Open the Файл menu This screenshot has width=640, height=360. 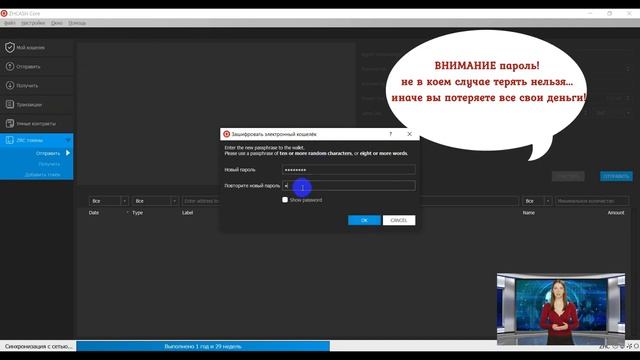coord(9,23)
